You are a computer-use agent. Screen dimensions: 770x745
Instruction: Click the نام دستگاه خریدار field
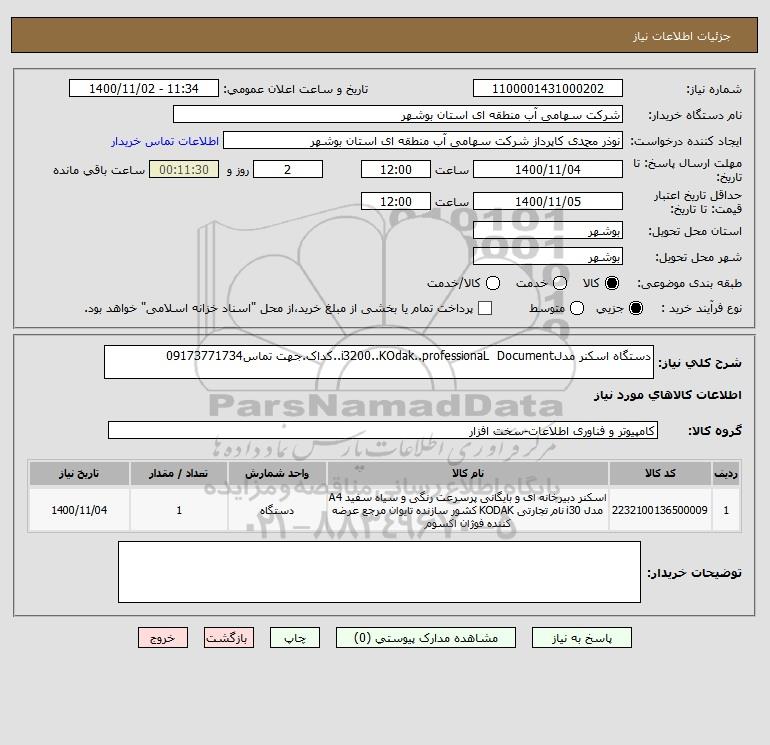[x=398, y=114]
